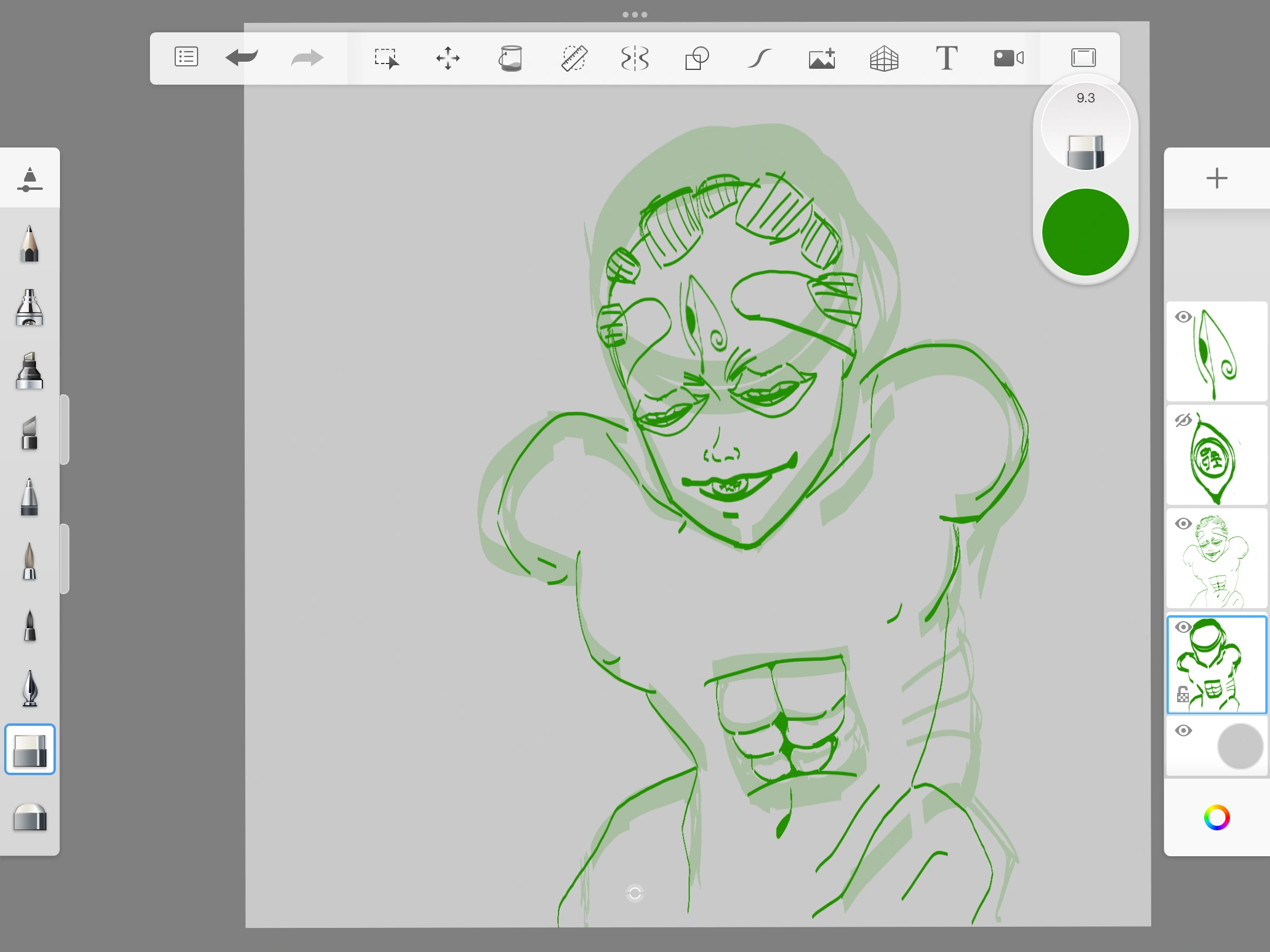Expand the three-dot handle at top
Screen dimensions: 1270x952
pos(635,15)
